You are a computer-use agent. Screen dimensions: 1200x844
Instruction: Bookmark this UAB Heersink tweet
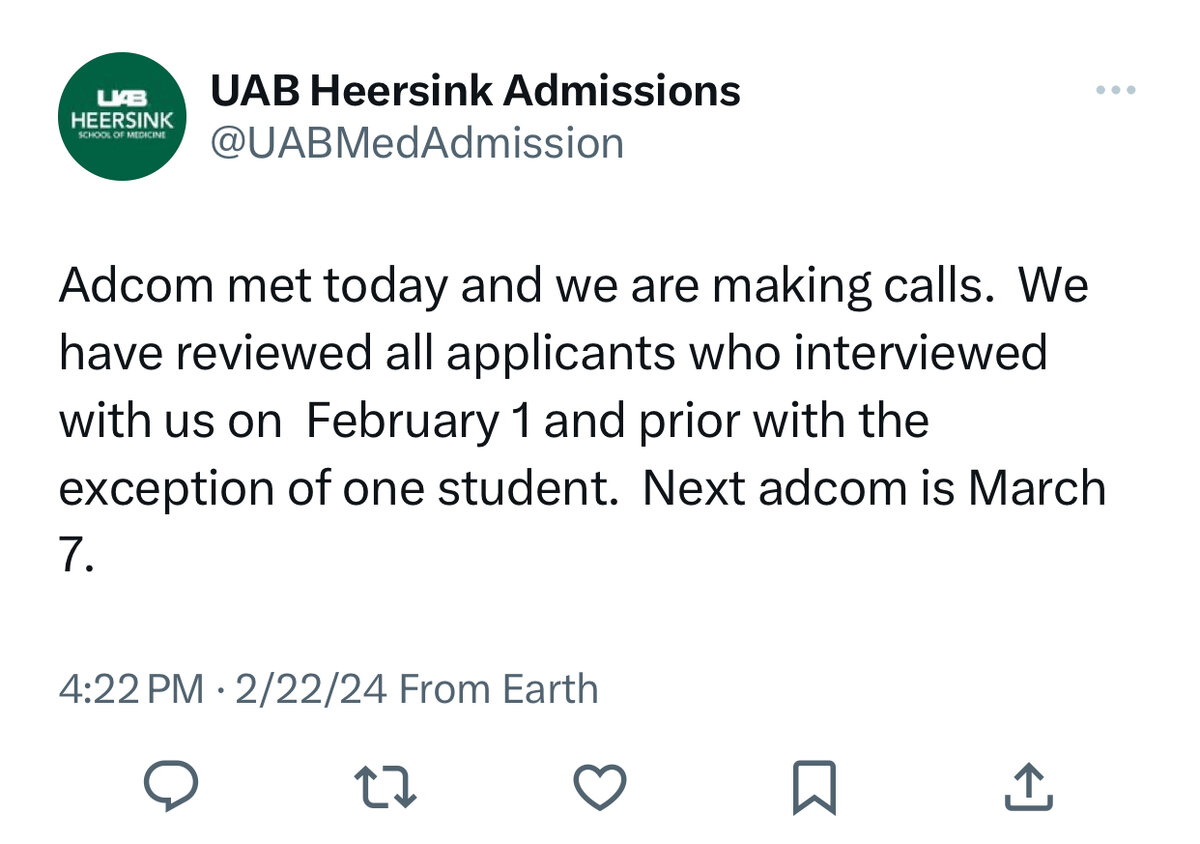click(813, 786)
